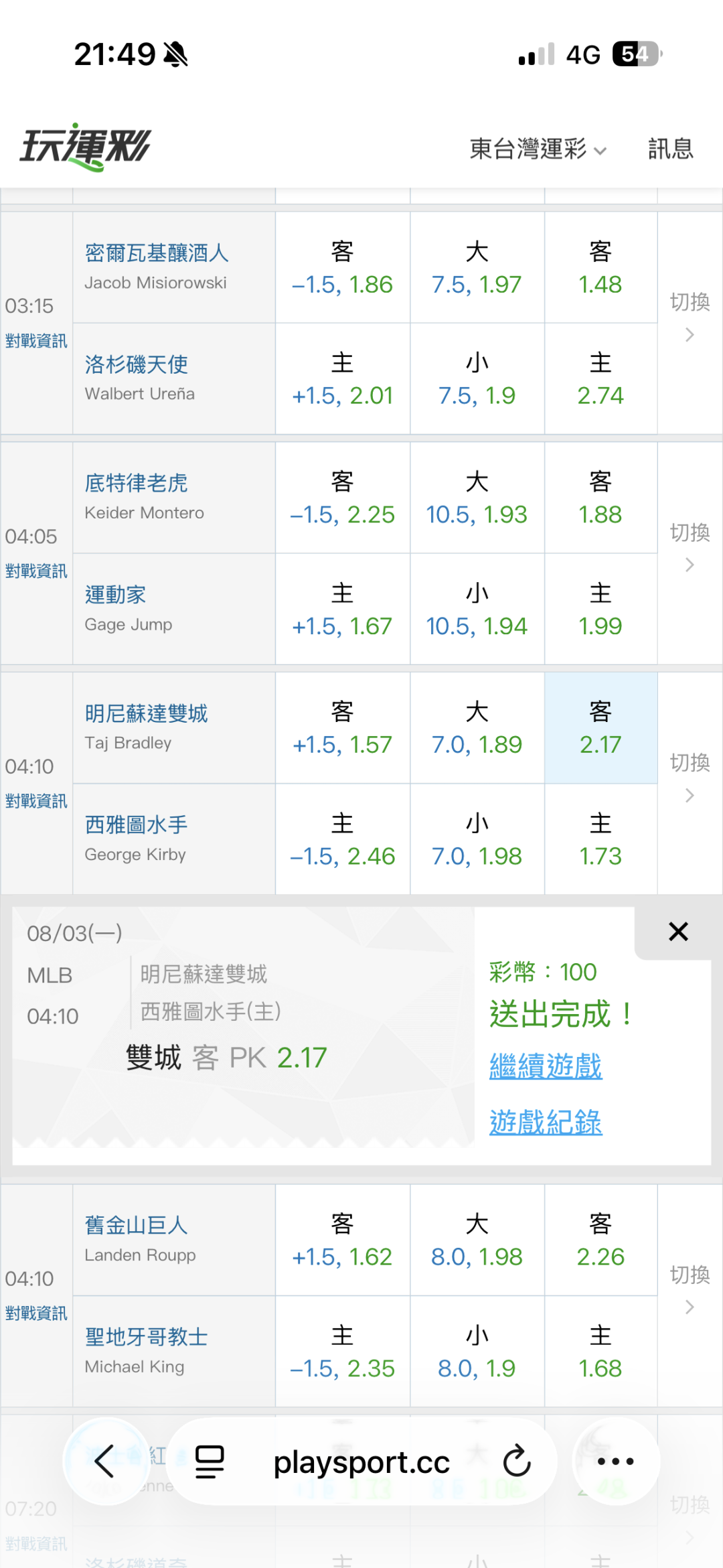723x1568 pixels.
Task: Tap the playsport.cc address bar
Action: click(x=361, y=1462)
